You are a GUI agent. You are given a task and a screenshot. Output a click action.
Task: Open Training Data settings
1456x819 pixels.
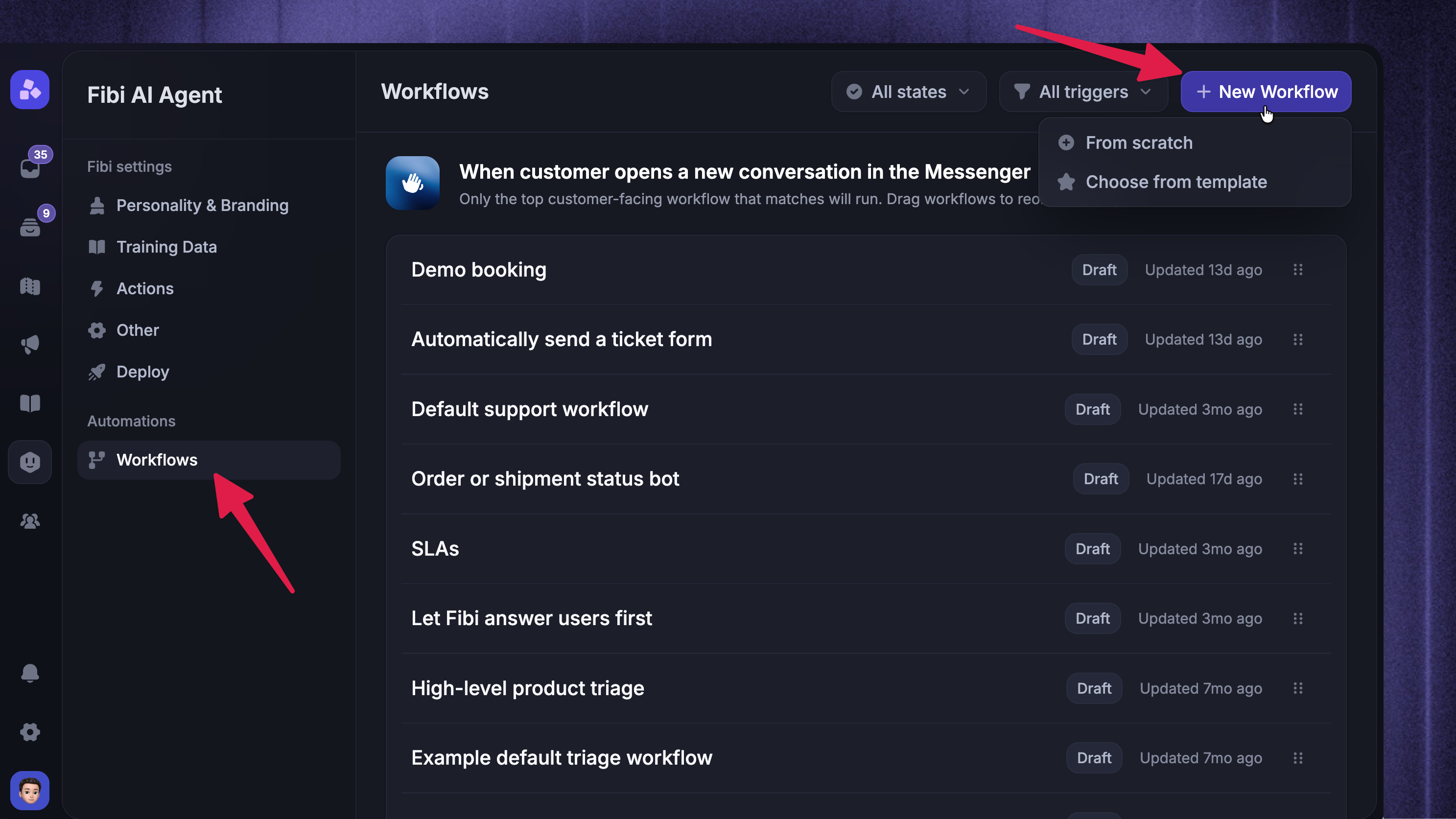(x=209, y=247)
